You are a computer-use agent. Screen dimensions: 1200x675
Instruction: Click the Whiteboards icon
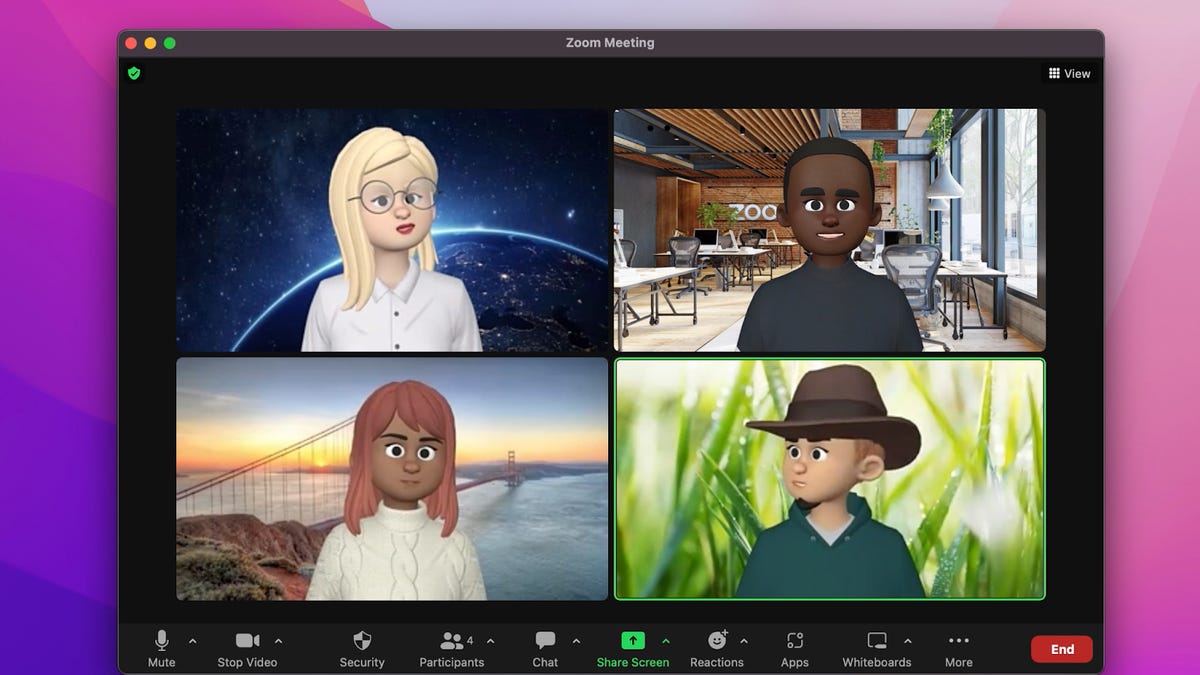[x=876, y=641]
